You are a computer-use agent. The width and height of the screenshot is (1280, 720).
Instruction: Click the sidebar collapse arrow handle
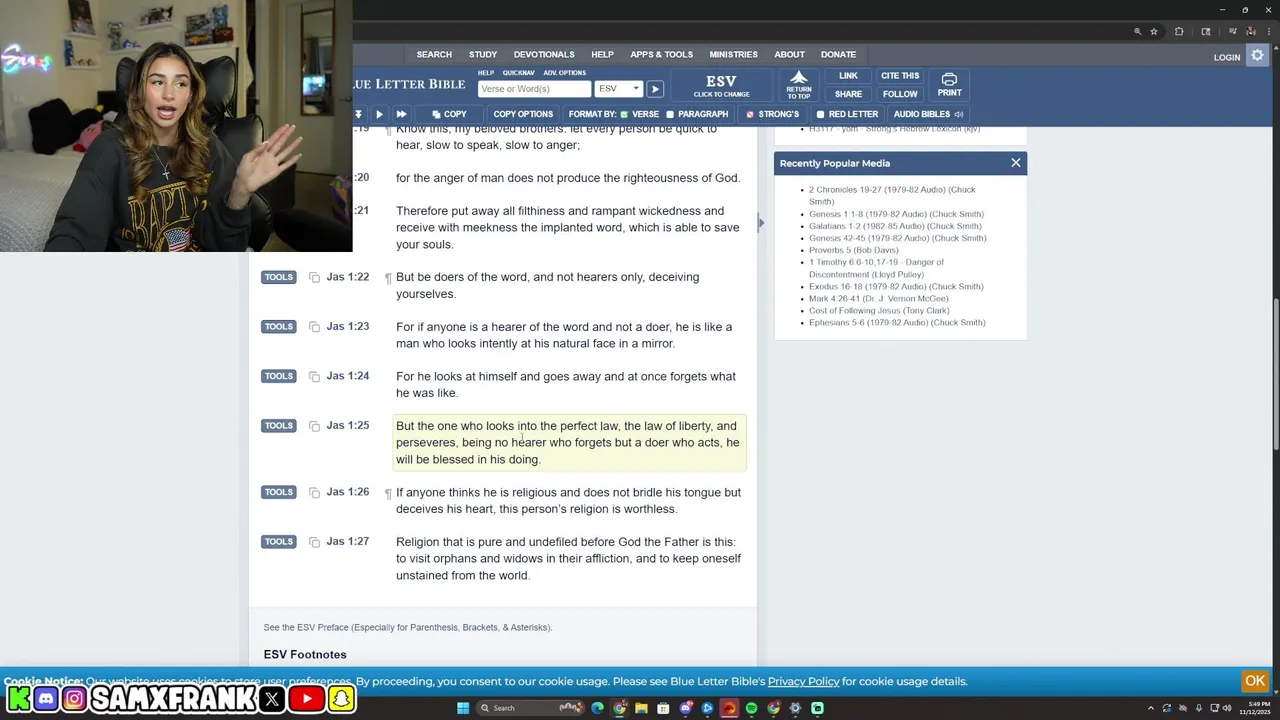(761, 223)
